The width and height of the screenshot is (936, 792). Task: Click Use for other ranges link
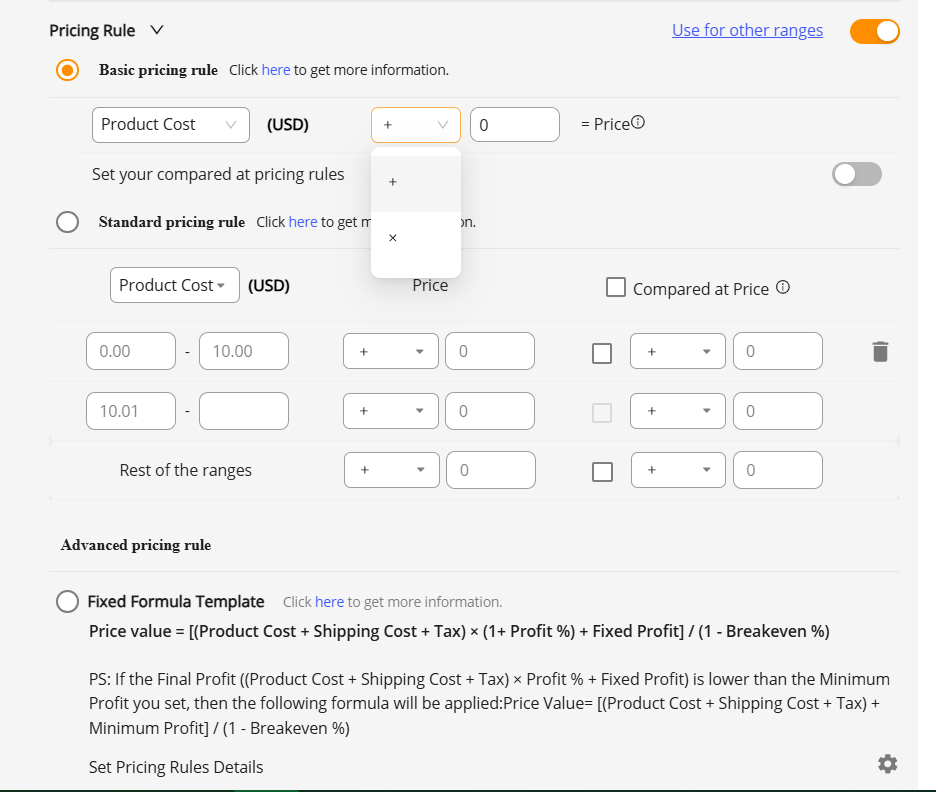747,30
